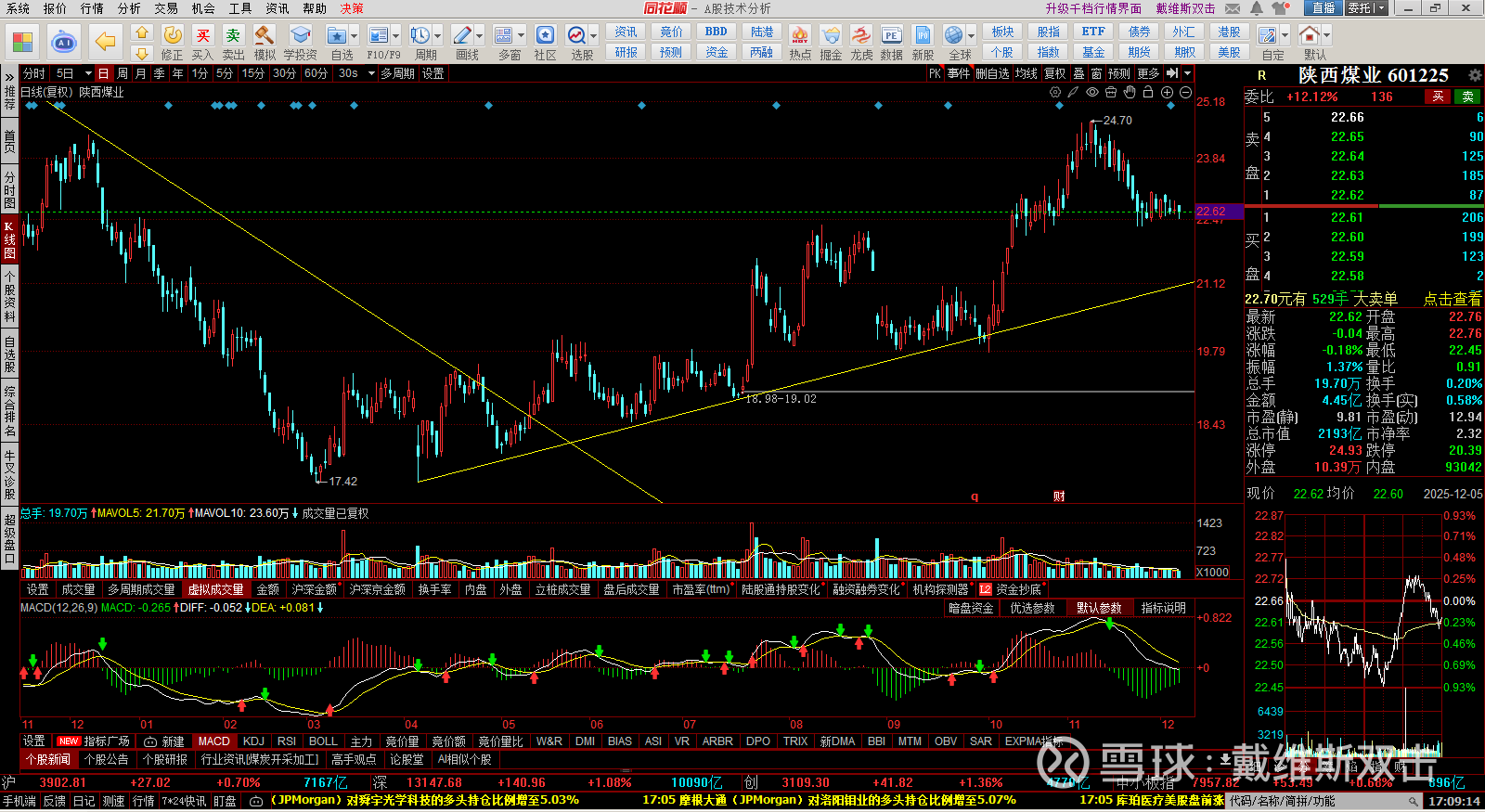The height and width of the screenshot is (812, 1485).
Task: Click 点击查看 large order link
Action: click(1453, 299)
